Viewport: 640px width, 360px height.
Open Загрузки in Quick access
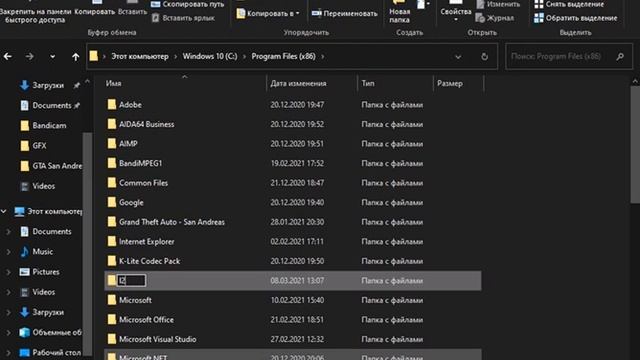[x=48, y=85]
